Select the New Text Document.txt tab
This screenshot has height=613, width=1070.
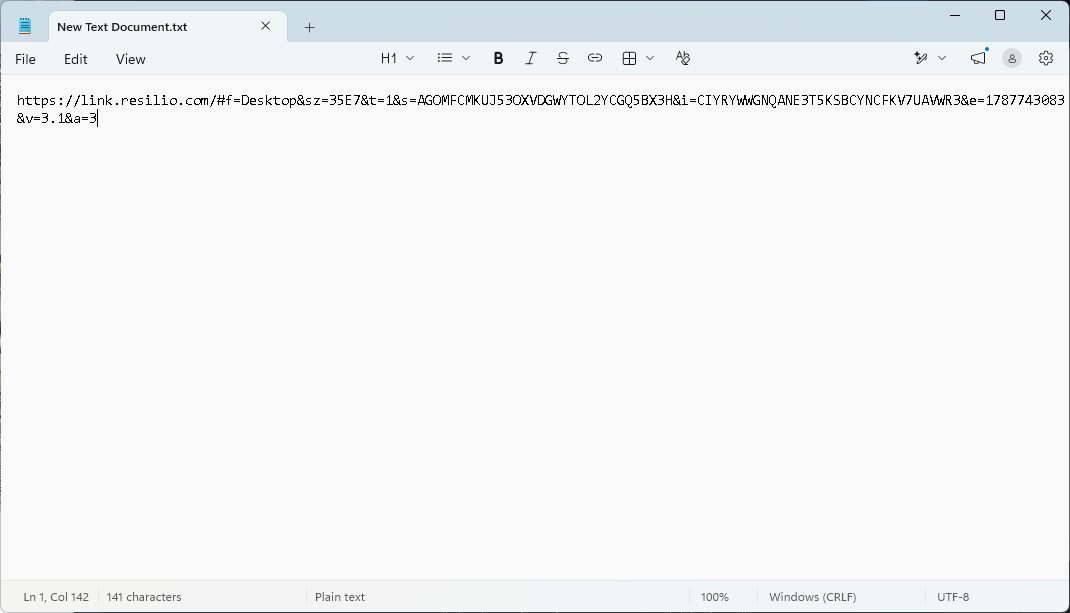(x=168, y=27)
